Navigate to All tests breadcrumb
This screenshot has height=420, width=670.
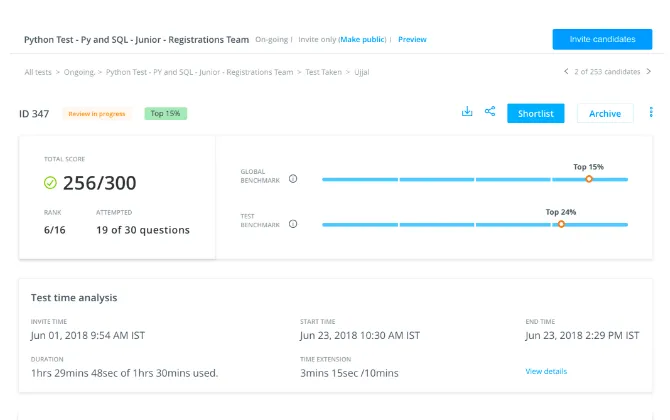click(x=40, y=72)
